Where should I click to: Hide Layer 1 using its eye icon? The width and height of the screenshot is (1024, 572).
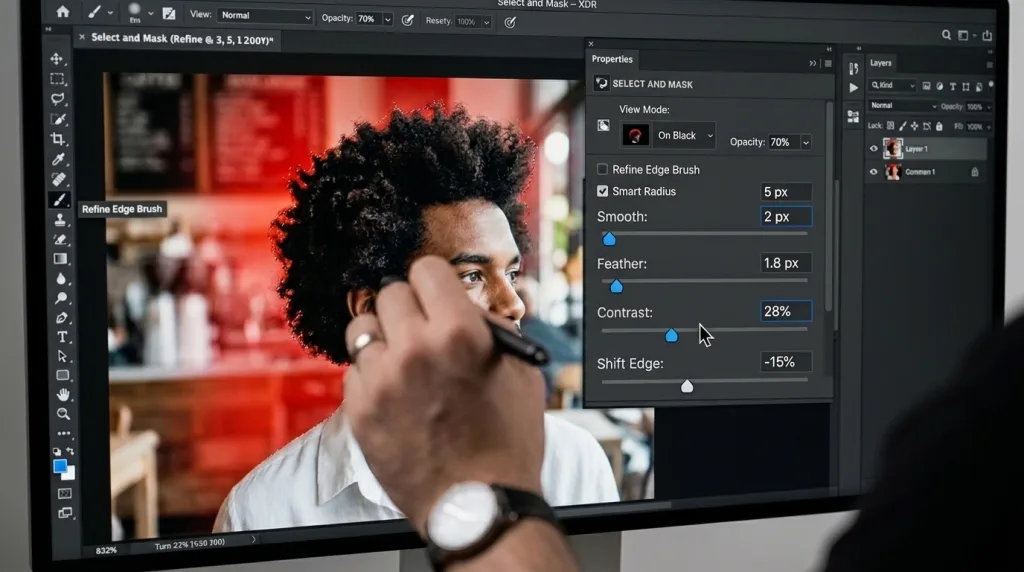(874, 149)
